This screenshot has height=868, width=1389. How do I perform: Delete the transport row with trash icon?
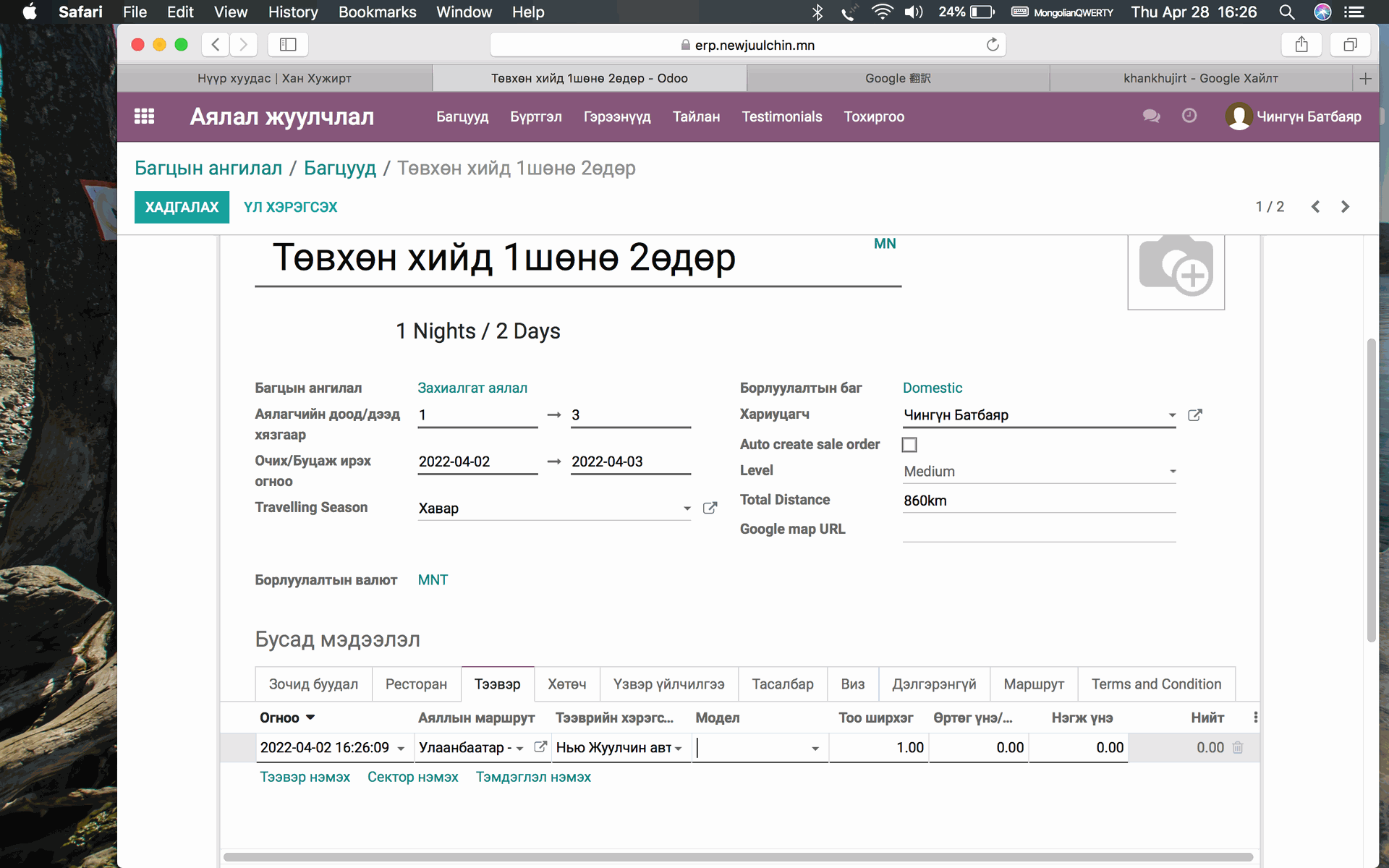pos(1238,748)
